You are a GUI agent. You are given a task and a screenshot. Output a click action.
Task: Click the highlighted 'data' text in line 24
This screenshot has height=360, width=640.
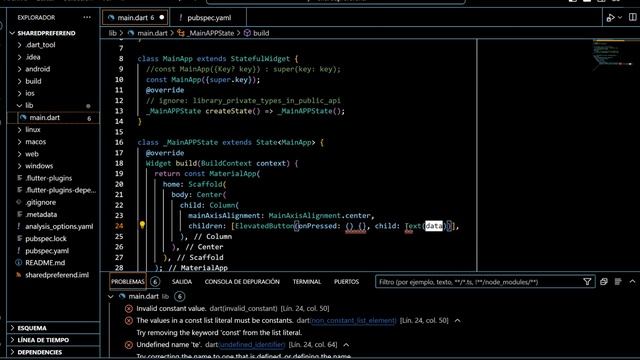[434, 226]
